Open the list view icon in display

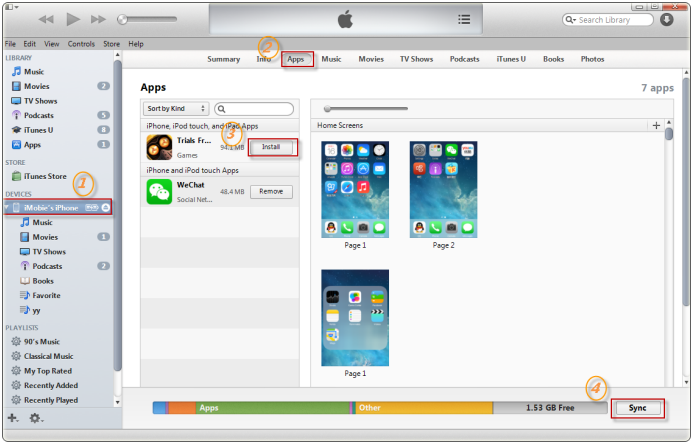tap(464, 19)
